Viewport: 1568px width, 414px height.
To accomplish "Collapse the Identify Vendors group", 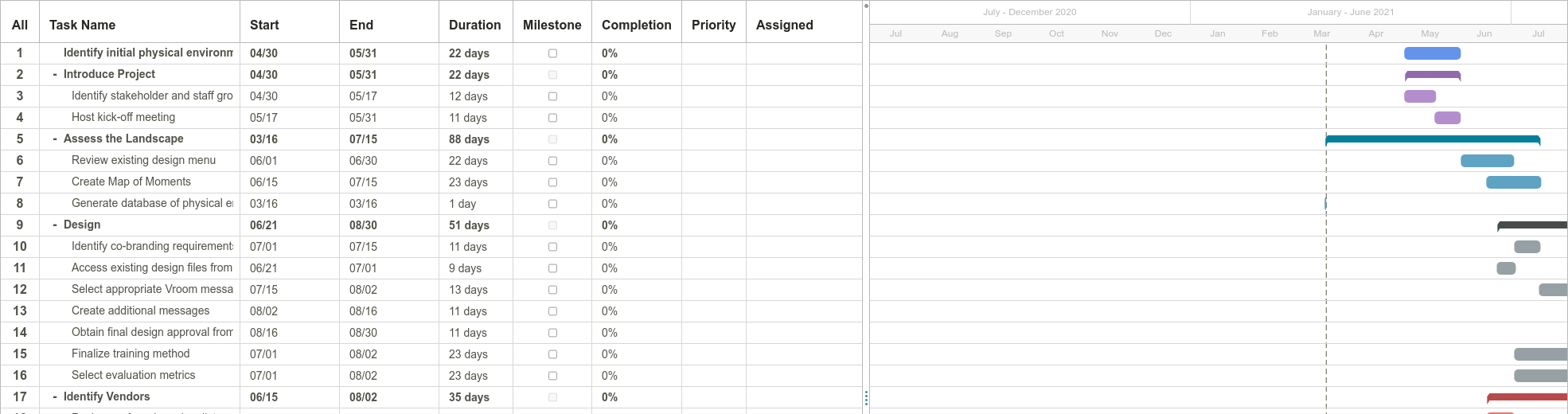I will [55, 397].
